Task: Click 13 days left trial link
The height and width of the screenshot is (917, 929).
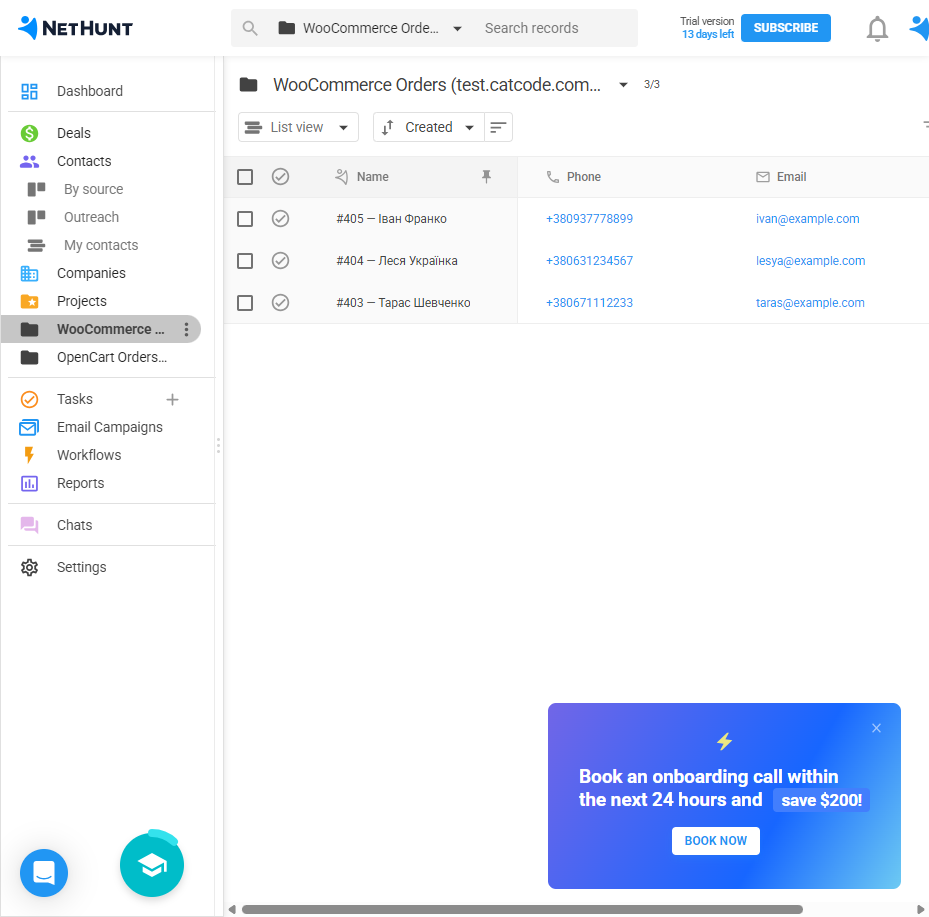Action: tap(708, 34)
